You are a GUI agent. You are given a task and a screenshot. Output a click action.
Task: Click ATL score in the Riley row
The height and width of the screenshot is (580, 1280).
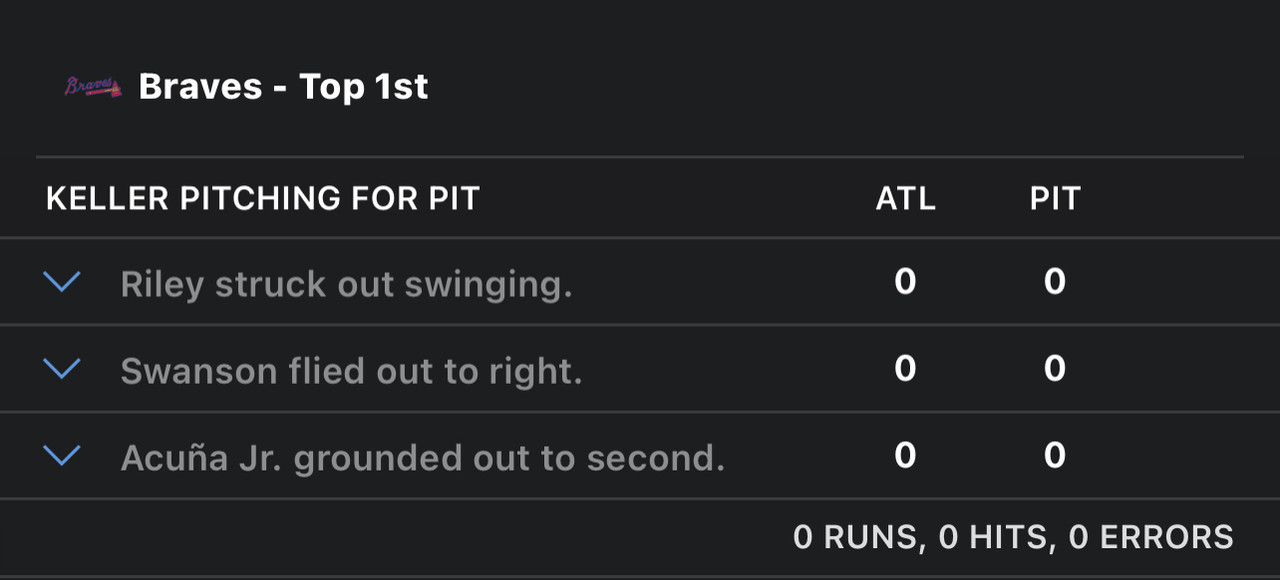coord(905,282)
